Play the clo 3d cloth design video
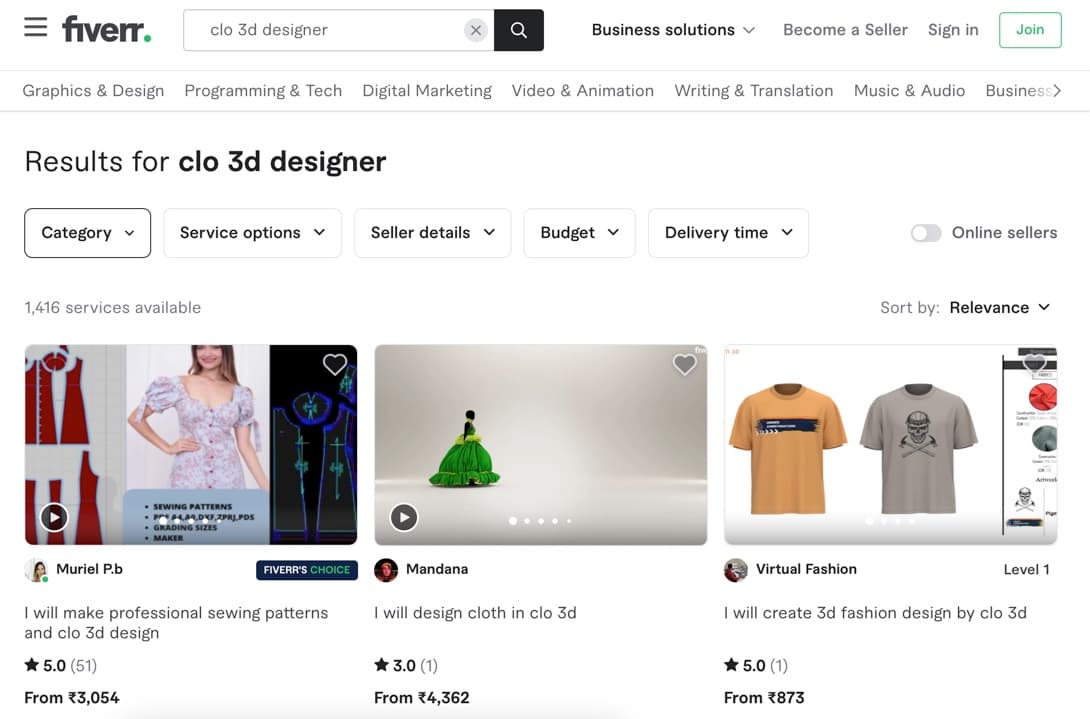This screenshot has height=719, width=1090. pos(404,517)
